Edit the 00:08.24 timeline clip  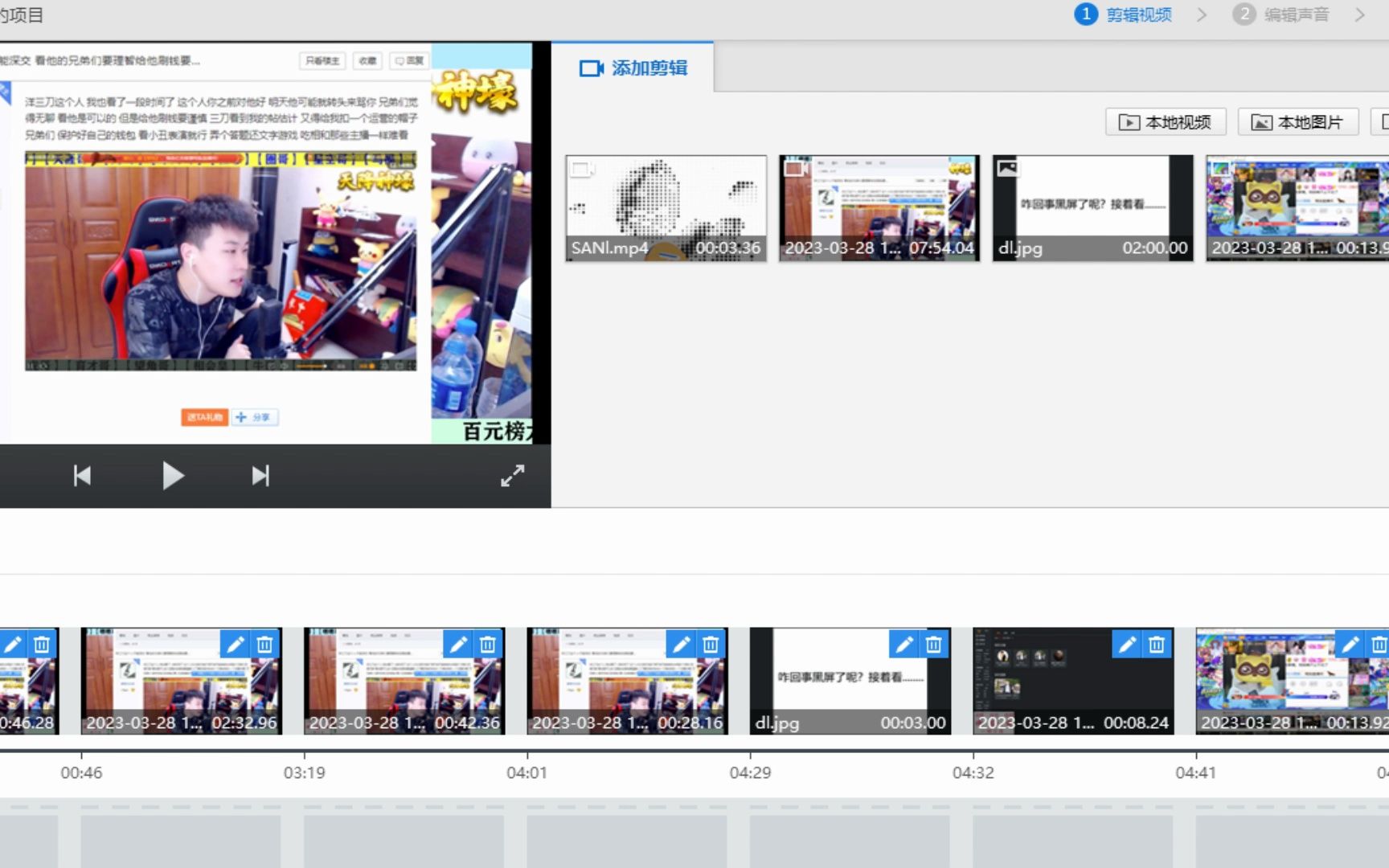(x=1128, y=645)
